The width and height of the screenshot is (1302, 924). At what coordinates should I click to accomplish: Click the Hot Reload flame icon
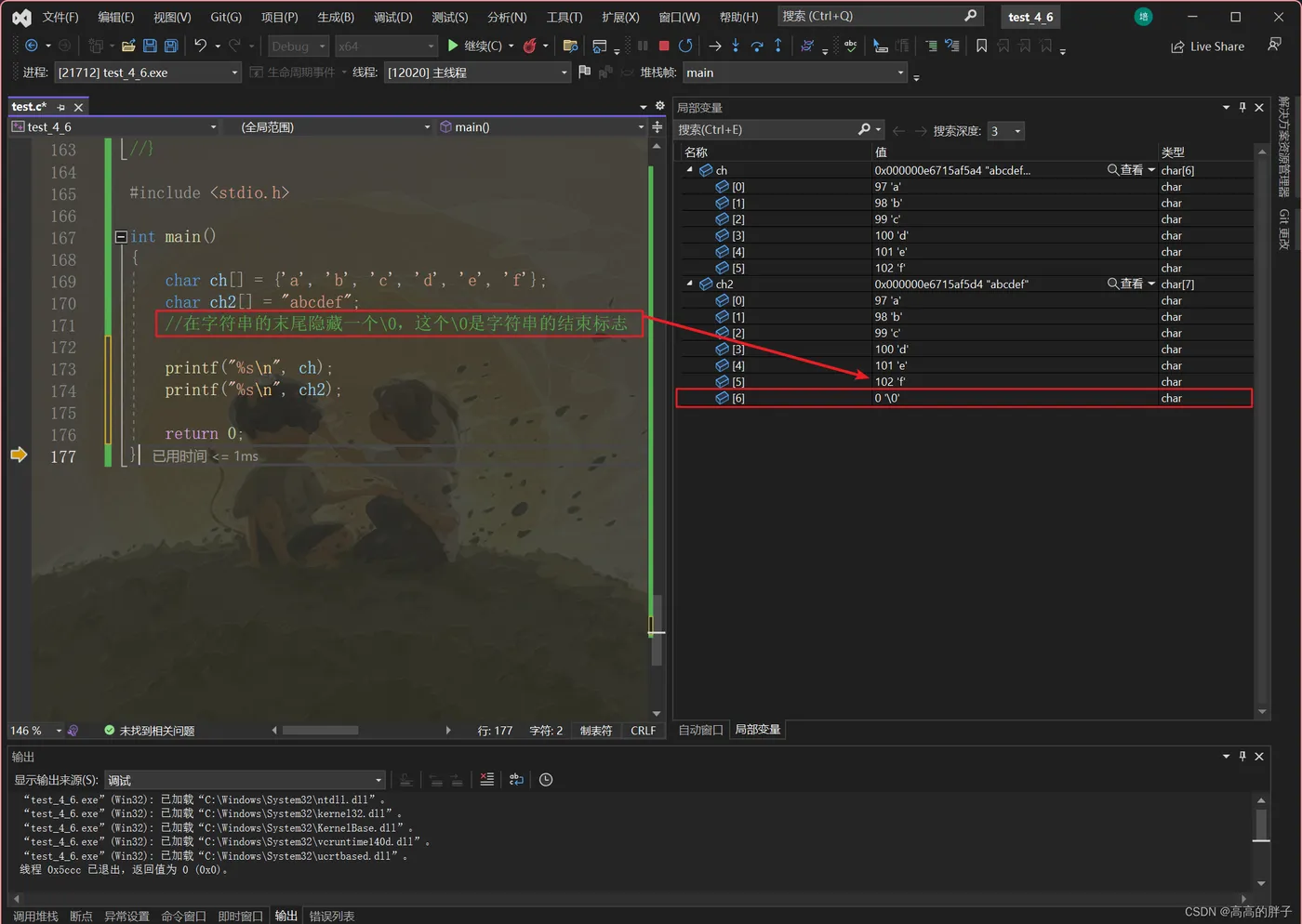click(530, 46)
